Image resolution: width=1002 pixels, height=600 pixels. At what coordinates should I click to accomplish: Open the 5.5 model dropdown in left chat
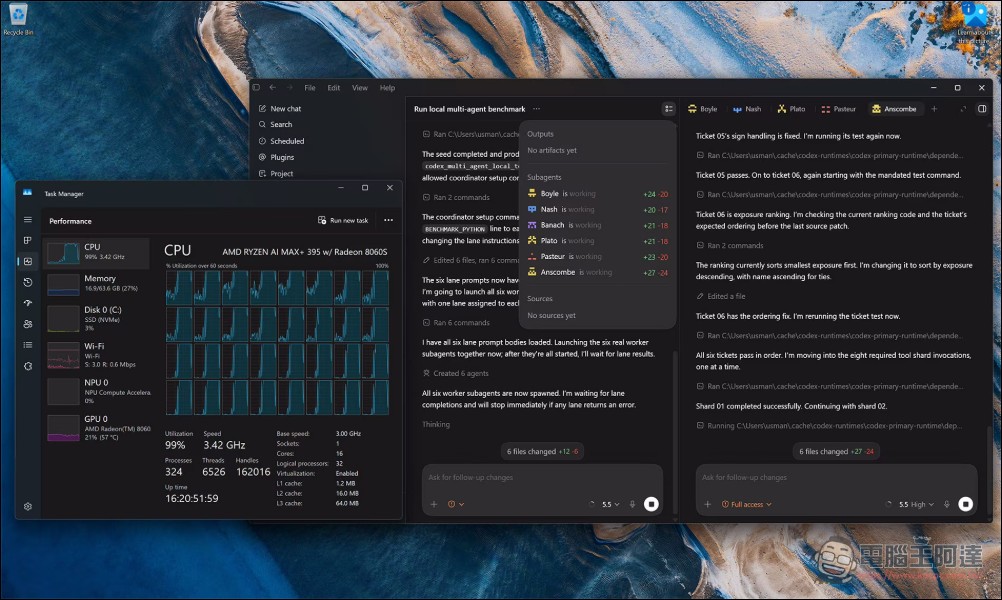point(610,504)
